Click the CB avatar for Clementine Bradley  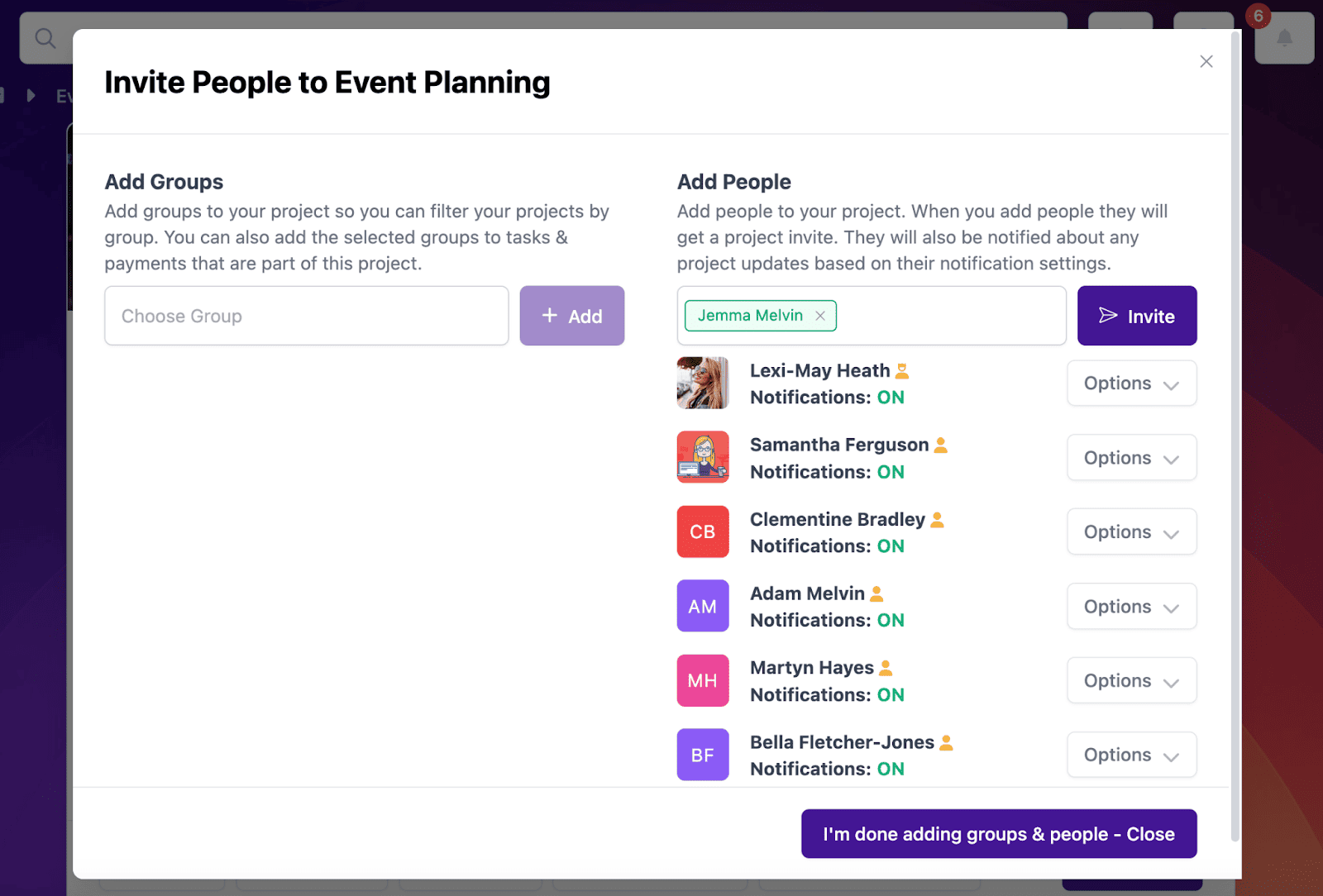(703, 531)
